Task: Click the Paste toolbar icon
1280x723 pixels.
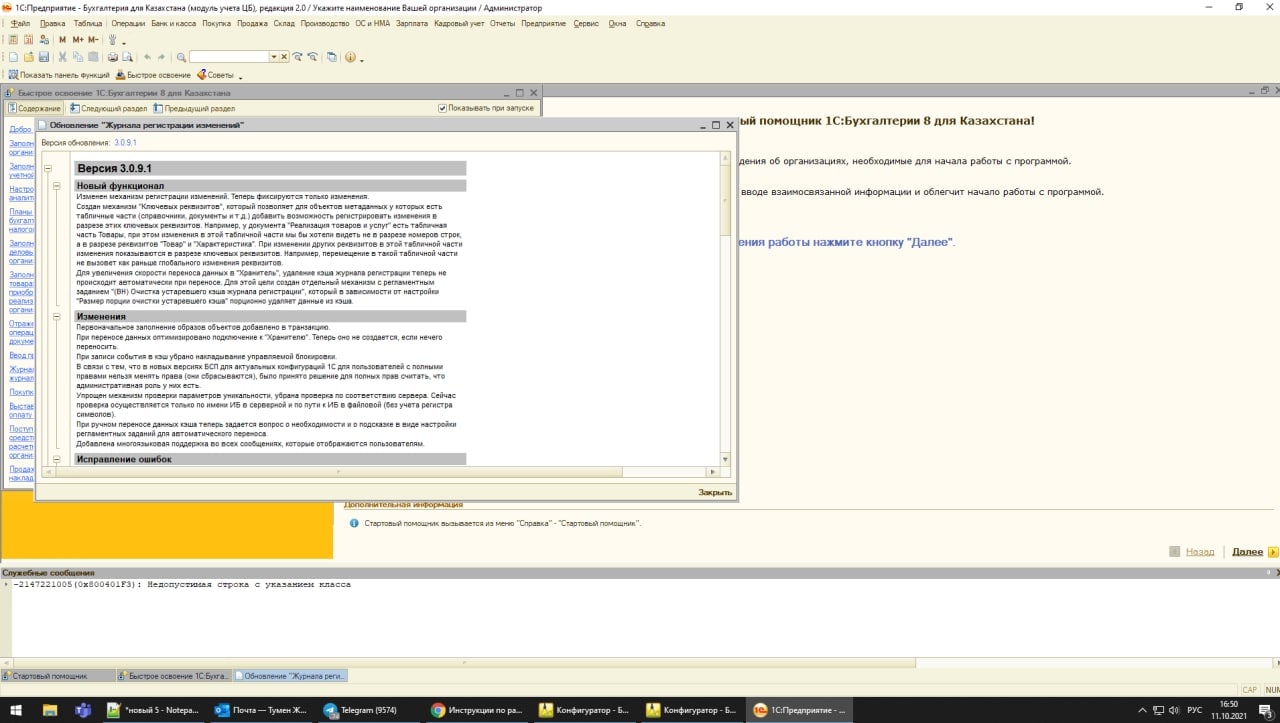Action: pos(93,57)
